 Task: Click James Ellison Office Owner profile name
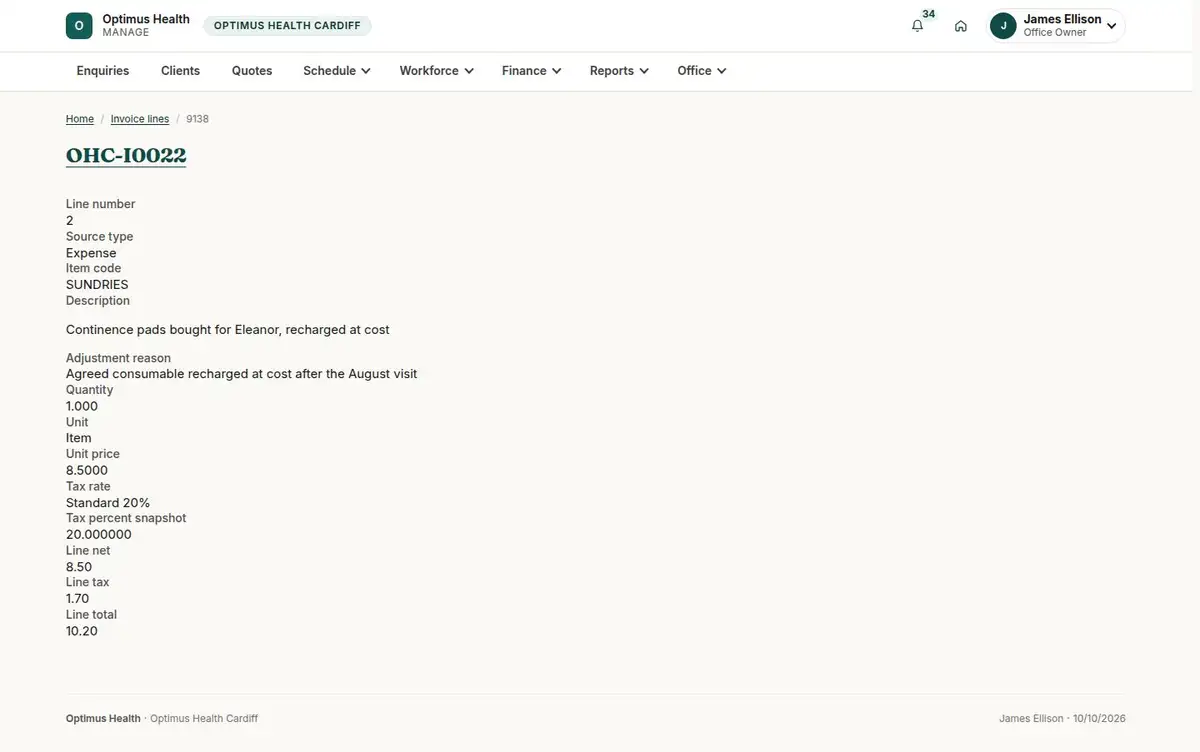1062,26
